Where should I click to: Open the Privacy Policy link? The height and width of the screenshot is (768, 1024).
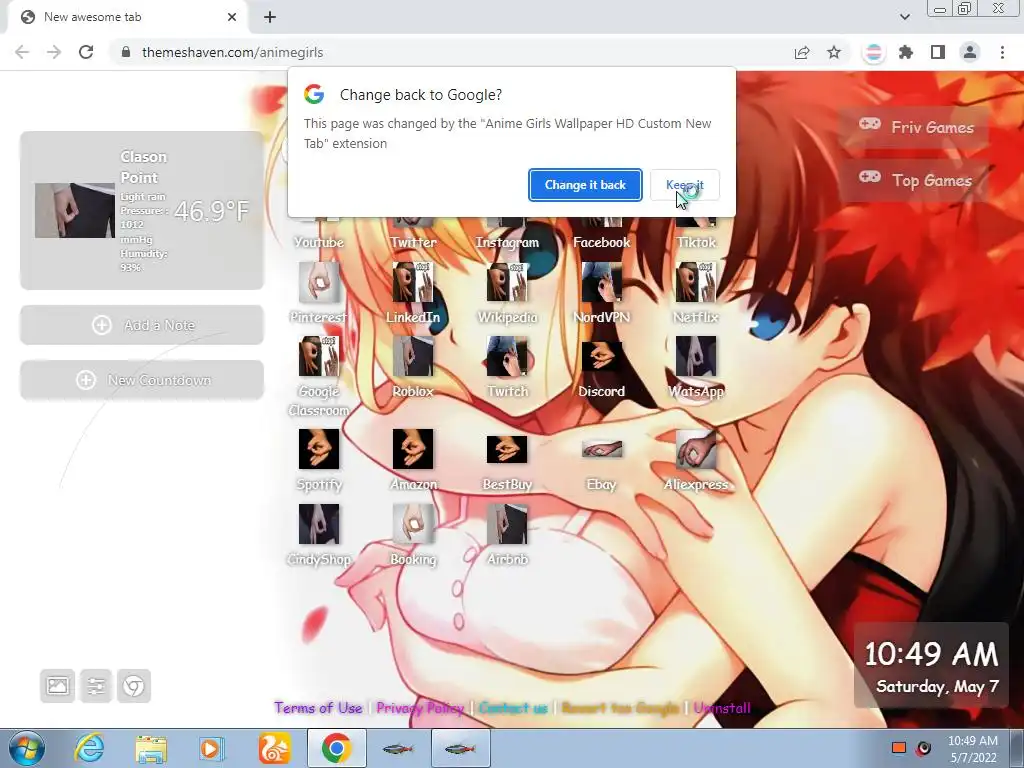click(x=420, y=708)
